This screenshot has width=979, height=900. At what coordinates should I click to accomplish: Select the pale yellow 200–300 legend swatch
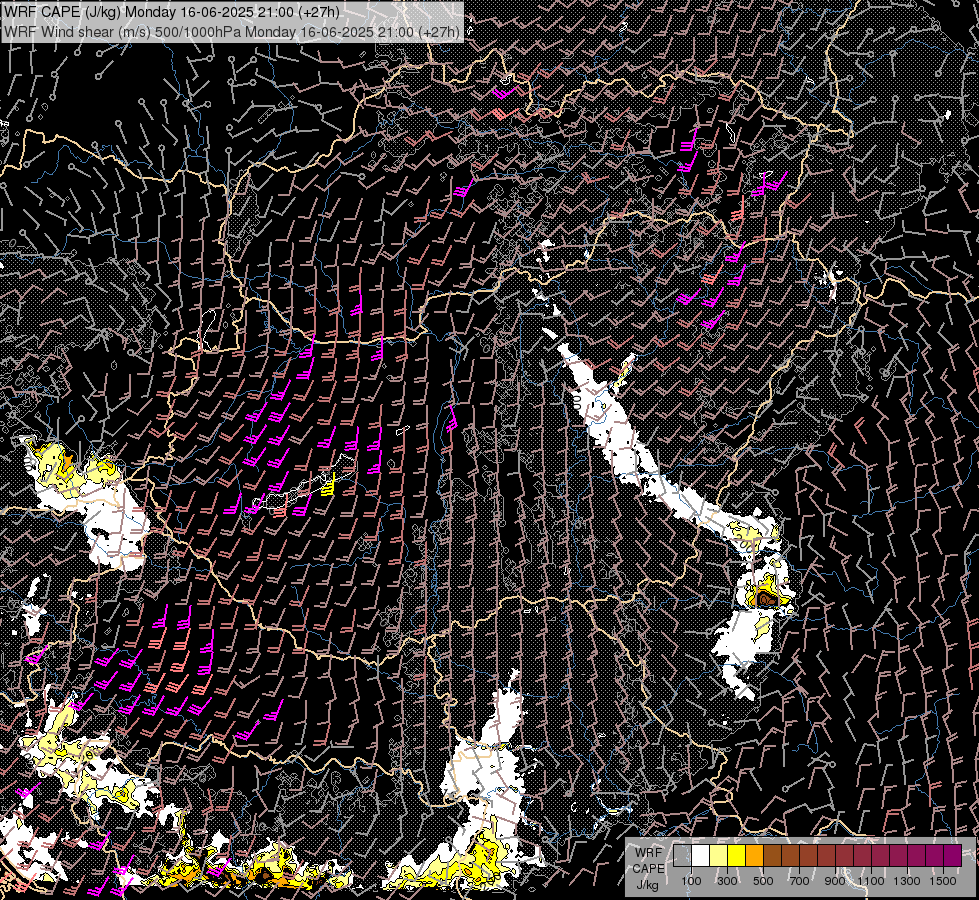(719, 856)
